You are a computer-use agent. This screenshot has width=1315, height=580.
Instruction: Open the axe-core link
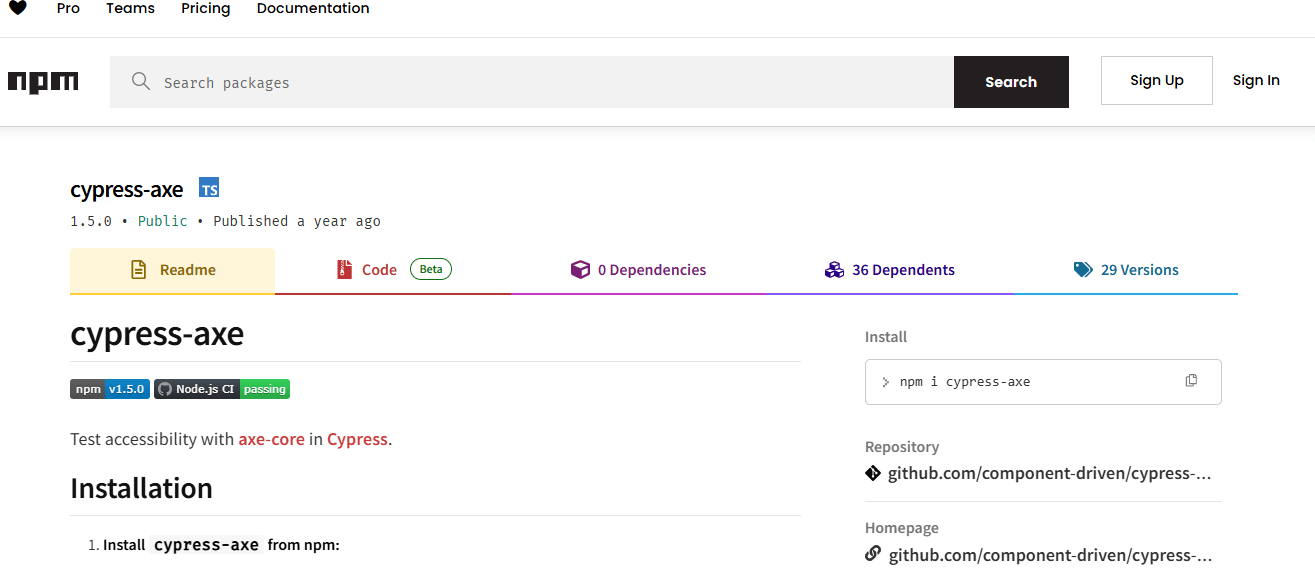(271, 439)
